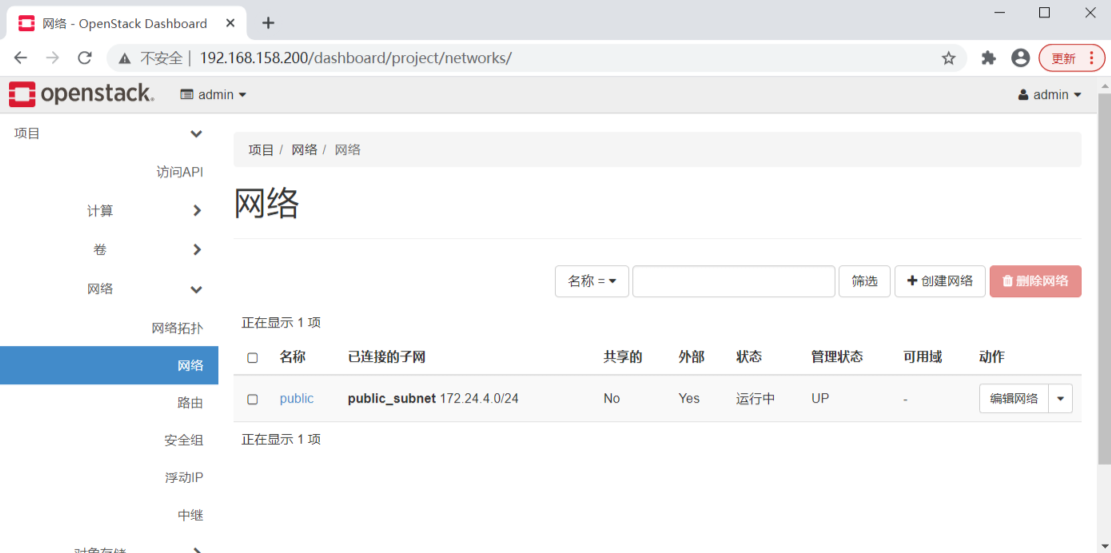Close the OpenStack Dashboard tab
The image size is (1111, 553).
coord(232,23)
